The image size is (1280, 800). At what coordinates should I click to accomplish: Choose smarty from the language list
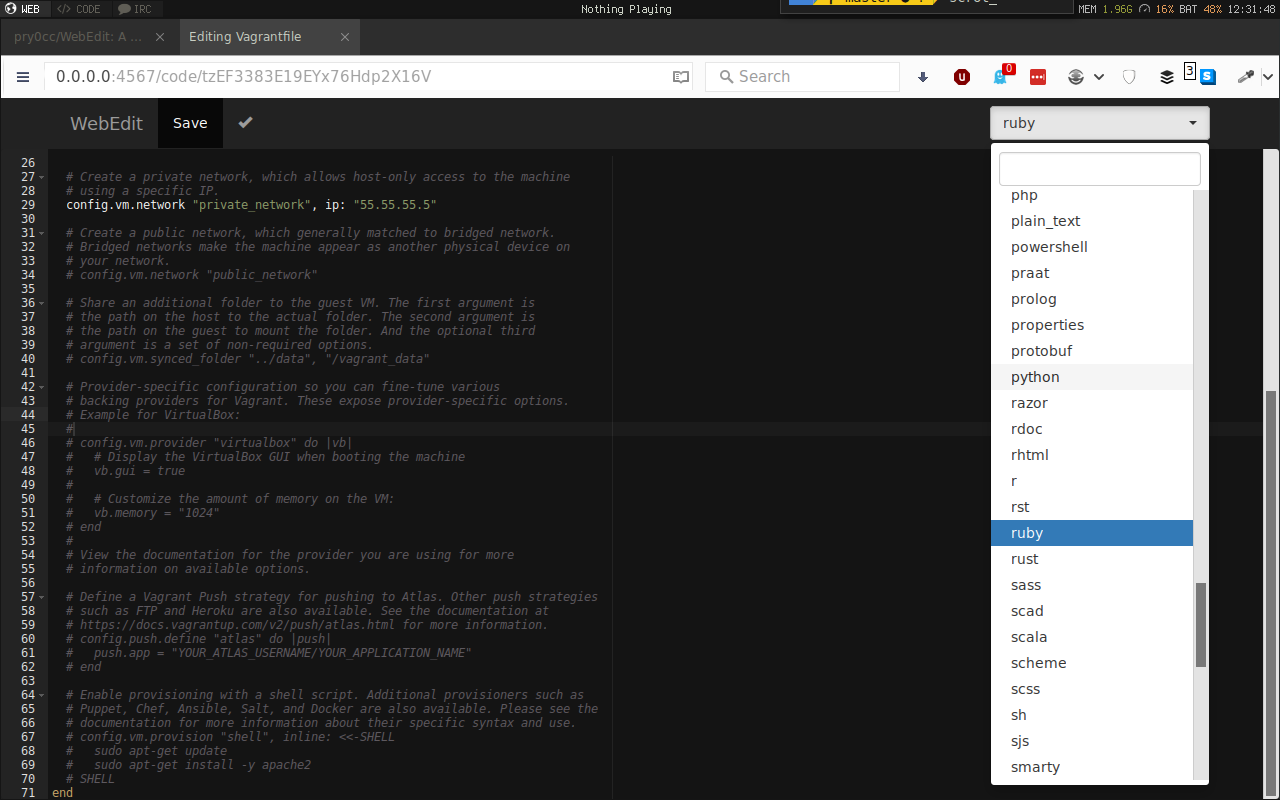pos(1092,767)
